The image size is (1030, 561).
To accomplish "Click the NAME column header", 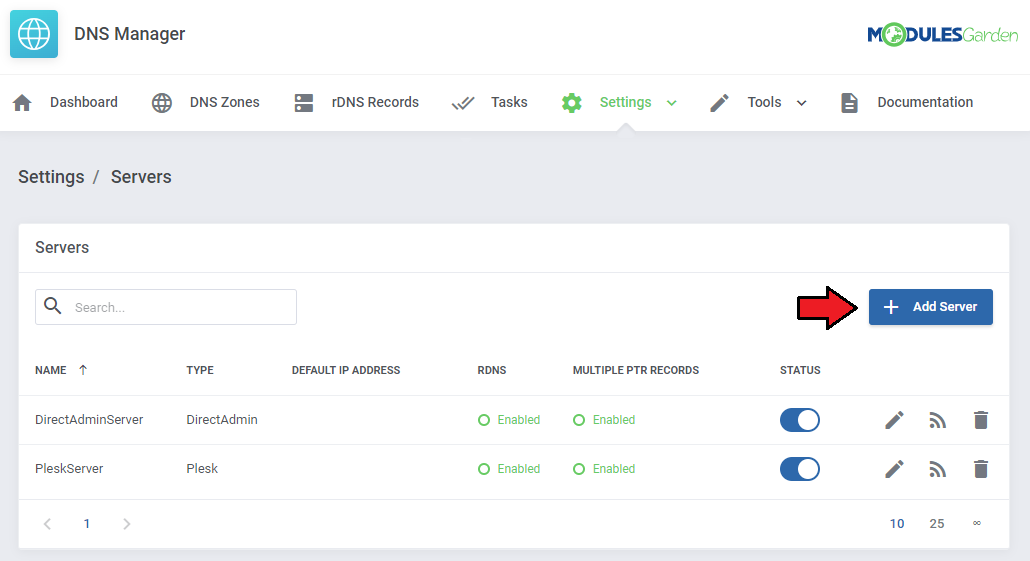I will click(51, 370).
